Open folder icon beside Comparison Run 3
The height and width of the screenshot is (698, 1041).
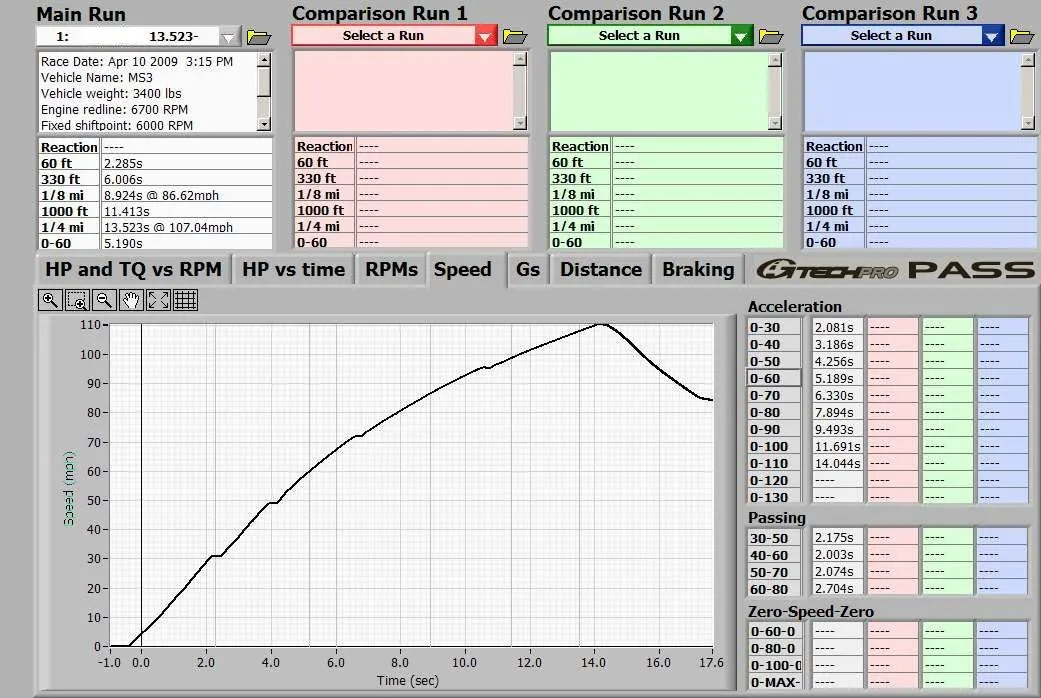tap(1022, 37)
